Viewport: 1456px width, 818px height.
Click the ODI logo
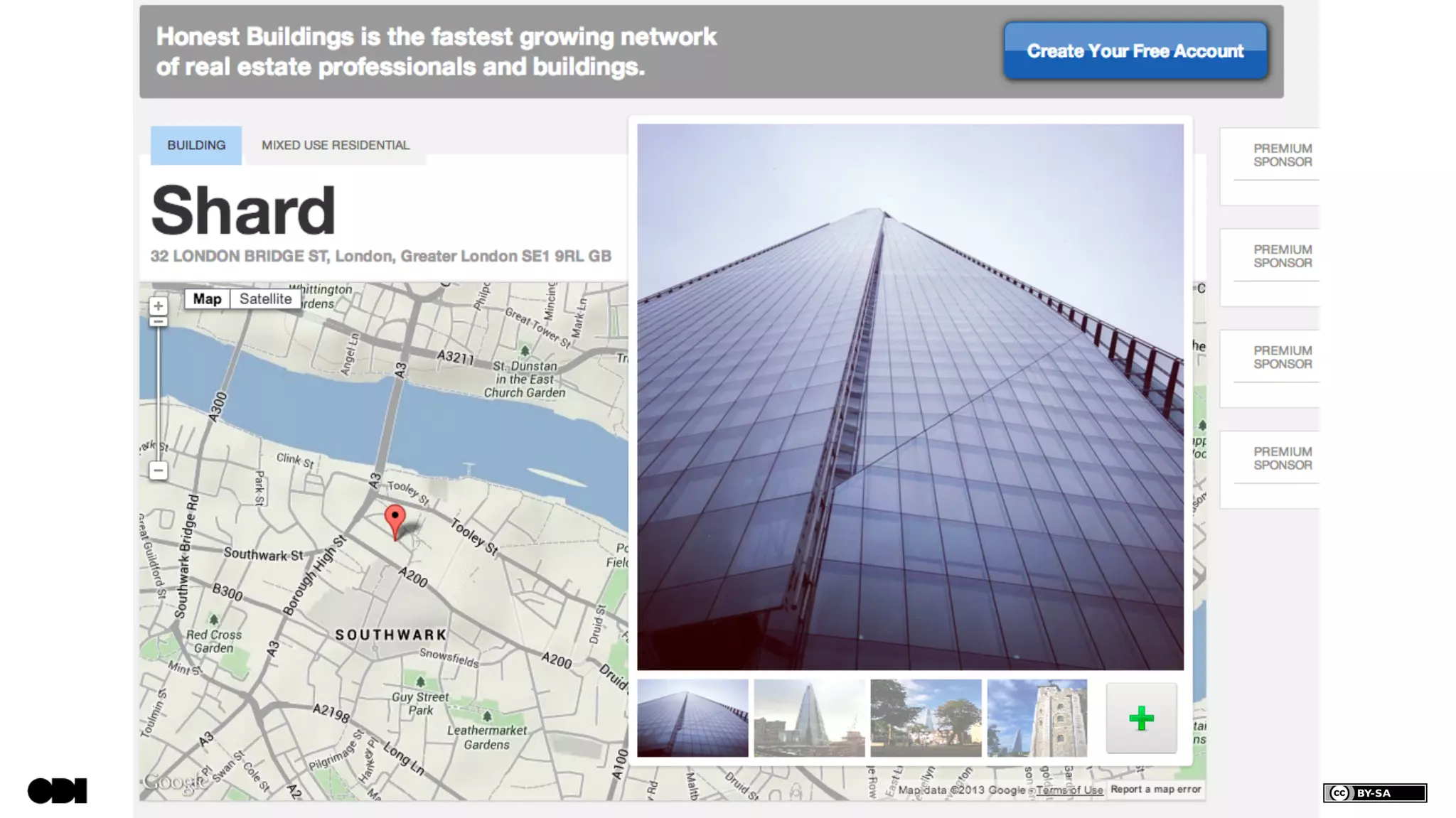tap(57, 791)
